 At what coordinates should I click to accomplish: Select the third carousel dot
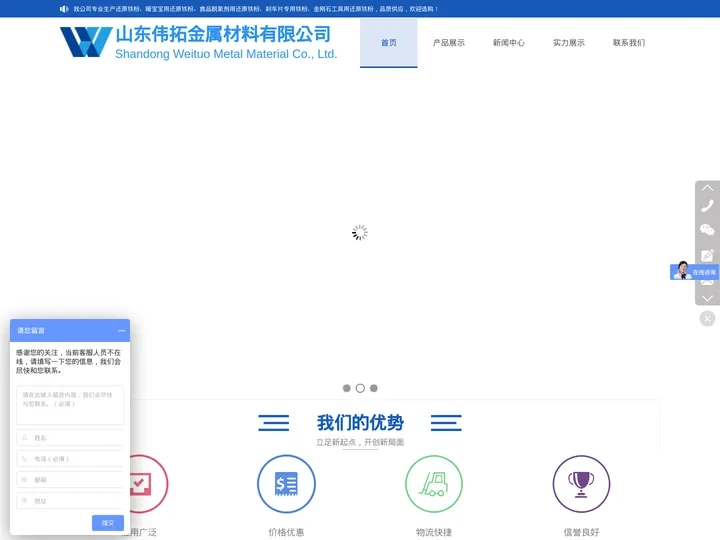[374, 388]
